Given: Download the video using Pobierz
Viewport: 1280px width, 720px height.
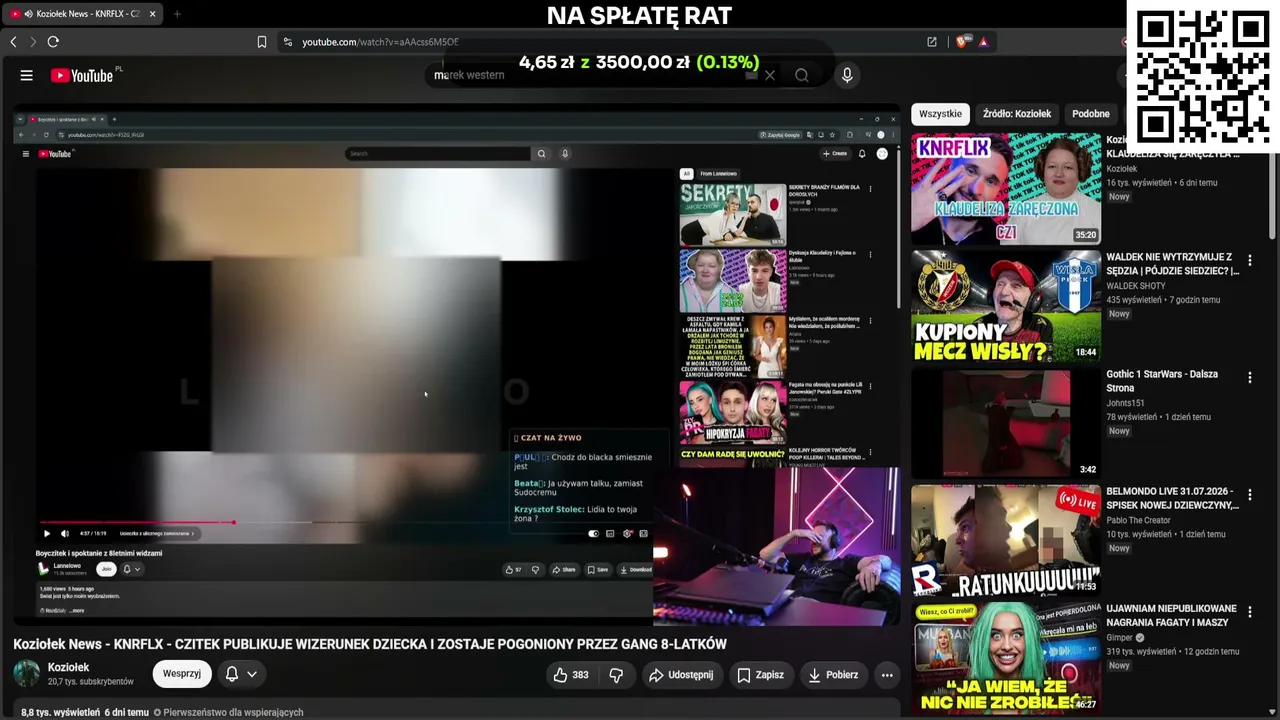Looking at the screenshot, I should 833,675.
